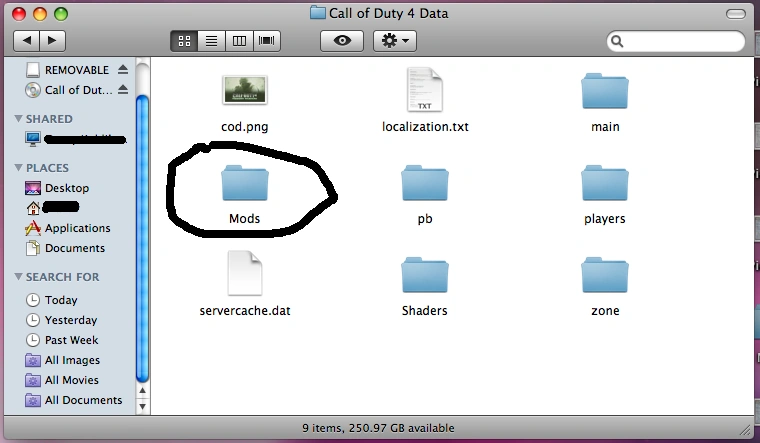Open the All Documents smart folder
The width and height of the screenshot is (760, 443).
click(74, 400)
